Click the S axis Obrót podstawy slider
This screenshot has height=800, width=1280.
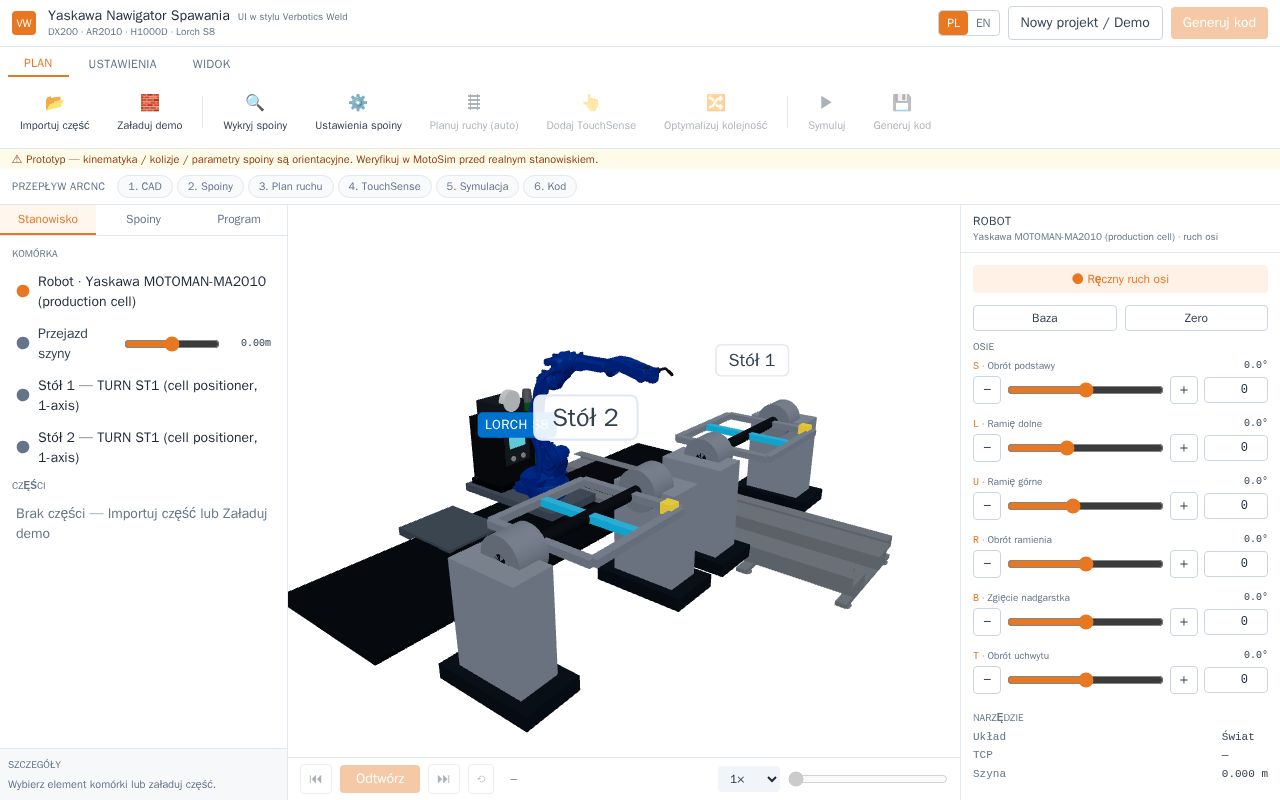[1085, 390]
